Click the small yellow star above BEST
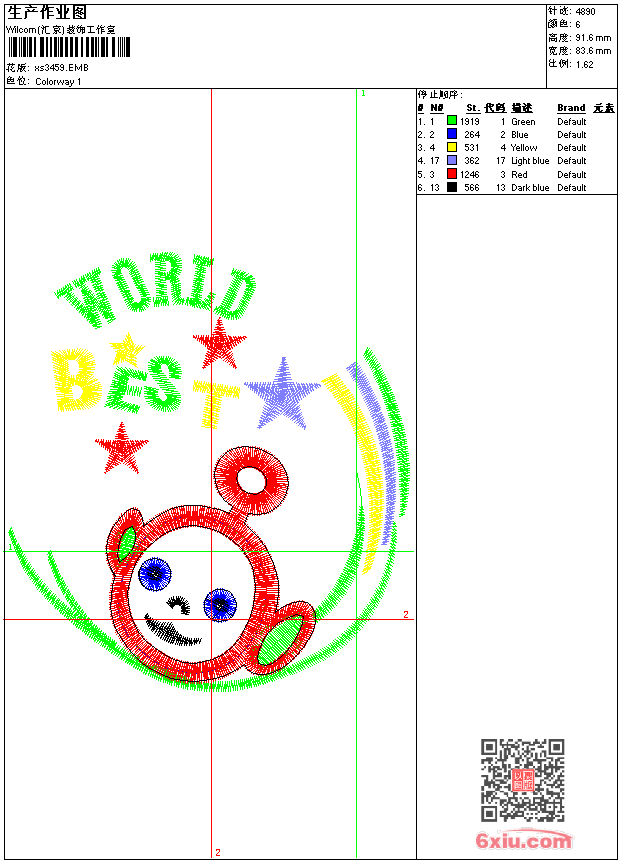Viewport: 620px width, 860px height. click(x=127, y=348)
